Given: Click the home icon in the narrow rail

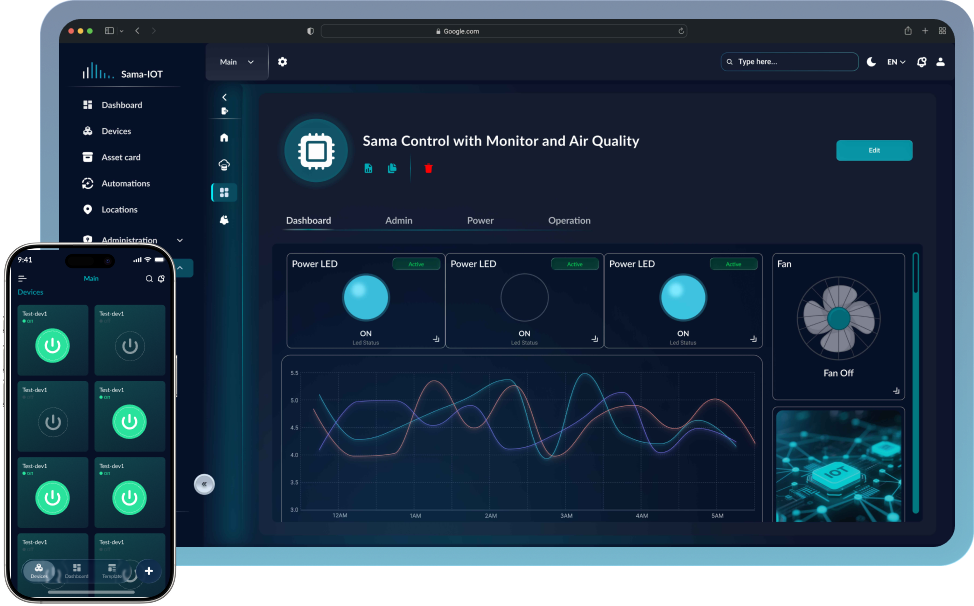Looking at the screenshot, I should point(224,137).
